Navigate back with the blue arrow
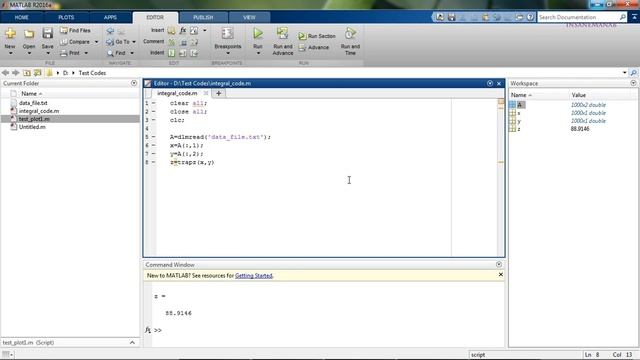The height and width of the screenshot is (360, 640). (110, 31)
